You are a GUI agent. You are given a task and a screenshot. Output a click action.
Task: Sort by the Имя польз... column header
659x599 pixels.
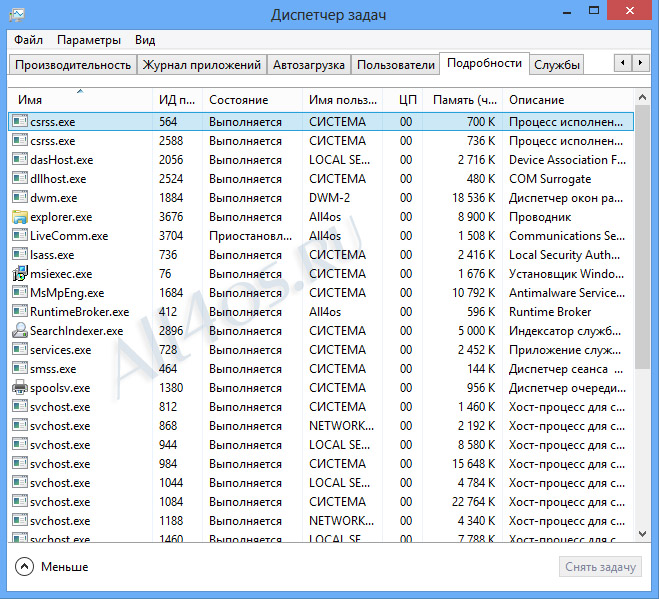tap(342, 100)
